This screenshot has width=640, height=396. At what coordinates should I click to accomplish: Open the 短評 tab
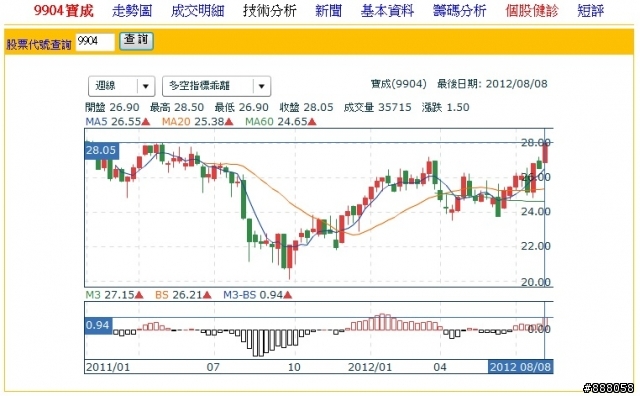coord(591,11)
